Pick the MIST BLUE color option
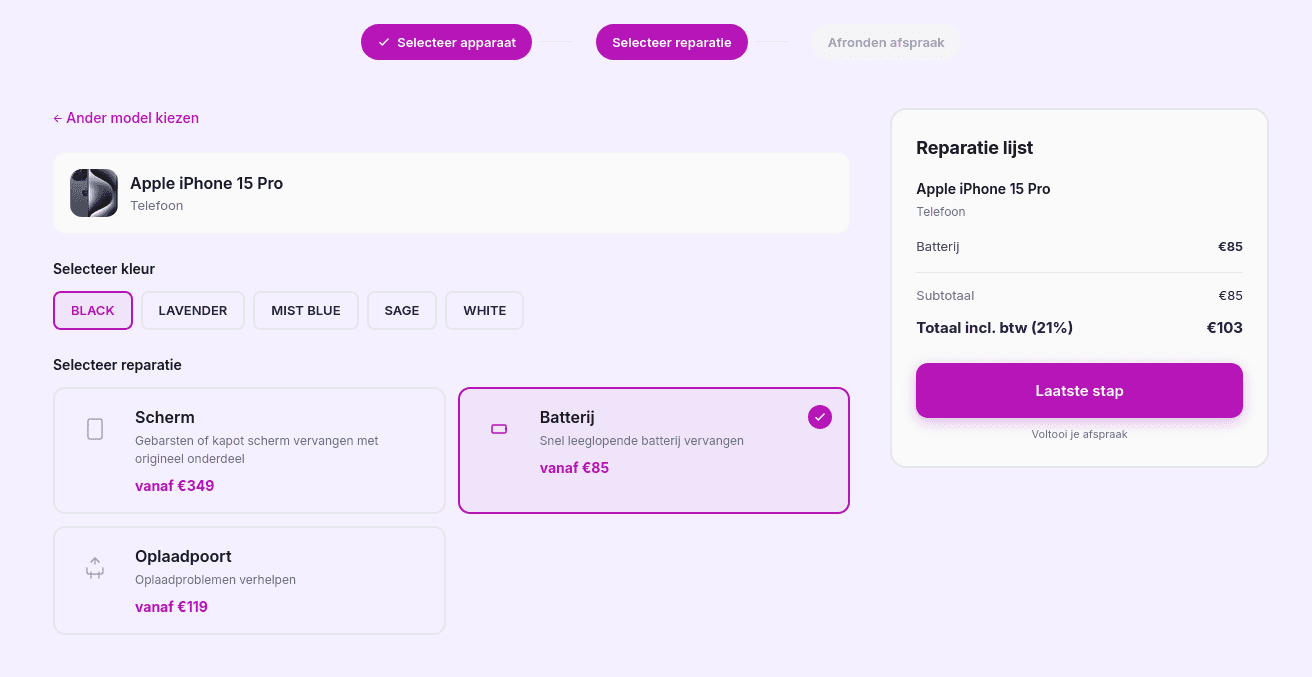 coord(306,310)
